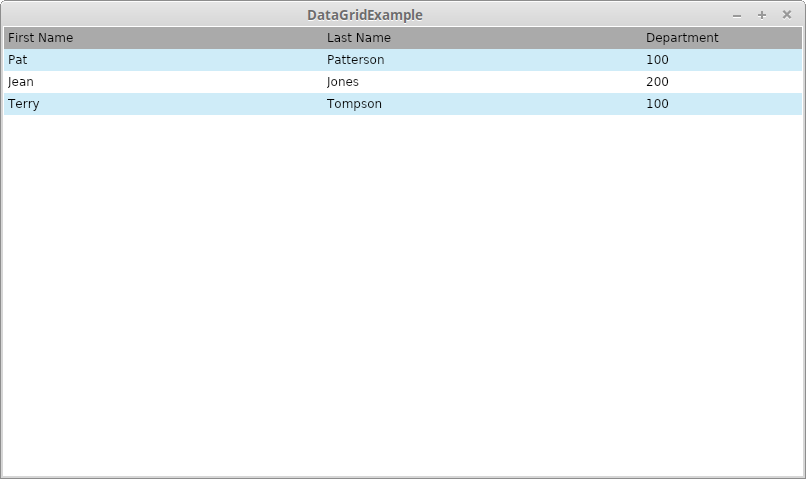Screen dimensions: 806x479
Task: Select the department 200 cell
Action: [657, 82]
